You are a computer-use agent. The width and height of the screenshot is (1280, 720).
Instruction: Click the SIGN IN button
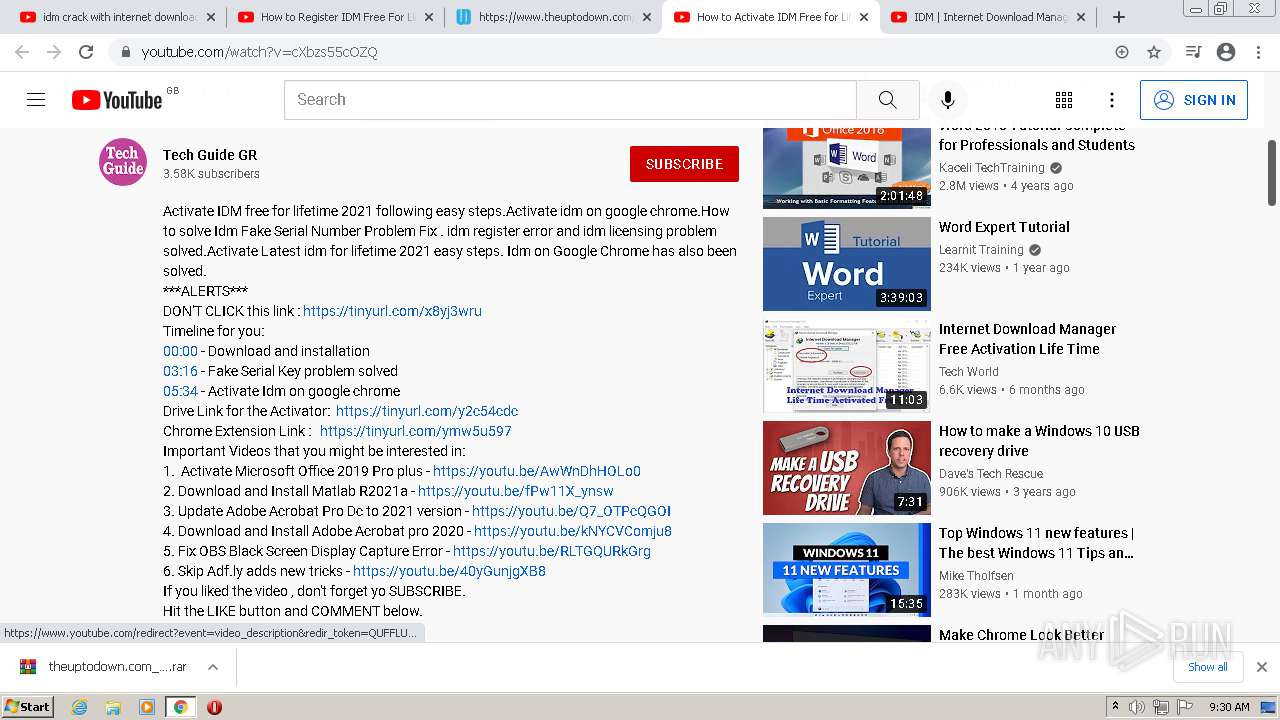pyautogui.click(x=1194, y=100)
